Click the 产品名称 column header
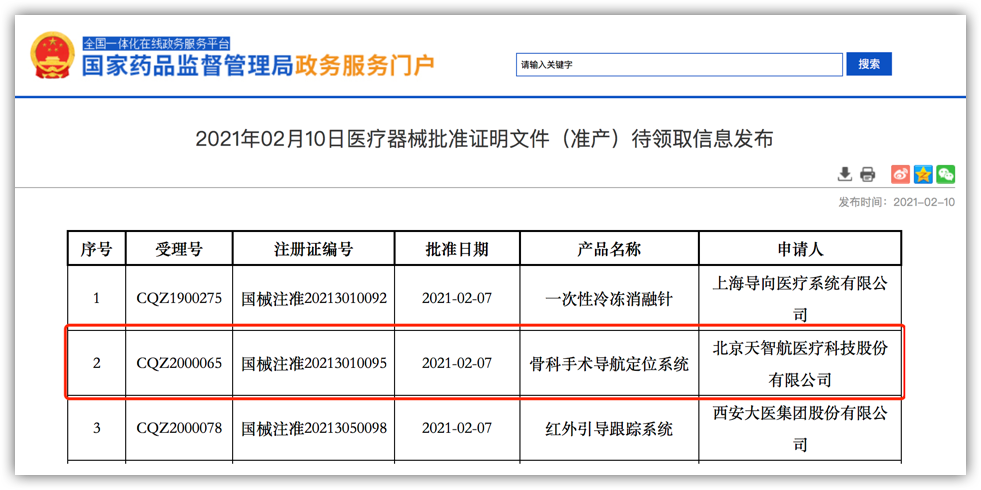The image size is (981, 490). [x=609, y=249]
